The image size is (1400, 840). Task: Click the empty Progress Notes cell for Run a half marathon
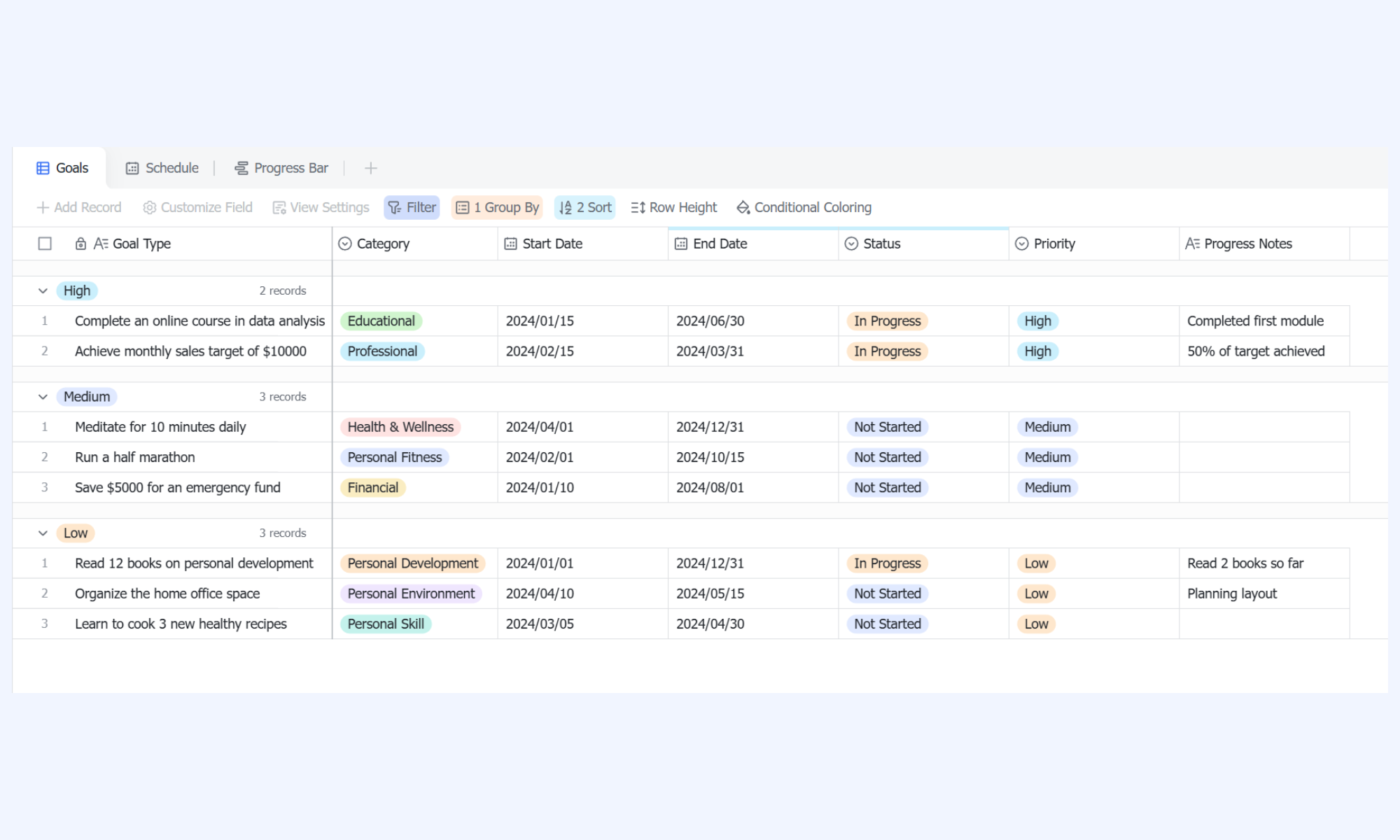(1264, 457)
